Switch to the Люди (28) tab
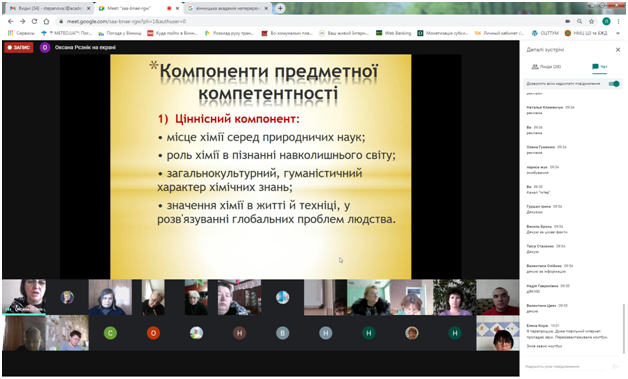 (546, 67)
